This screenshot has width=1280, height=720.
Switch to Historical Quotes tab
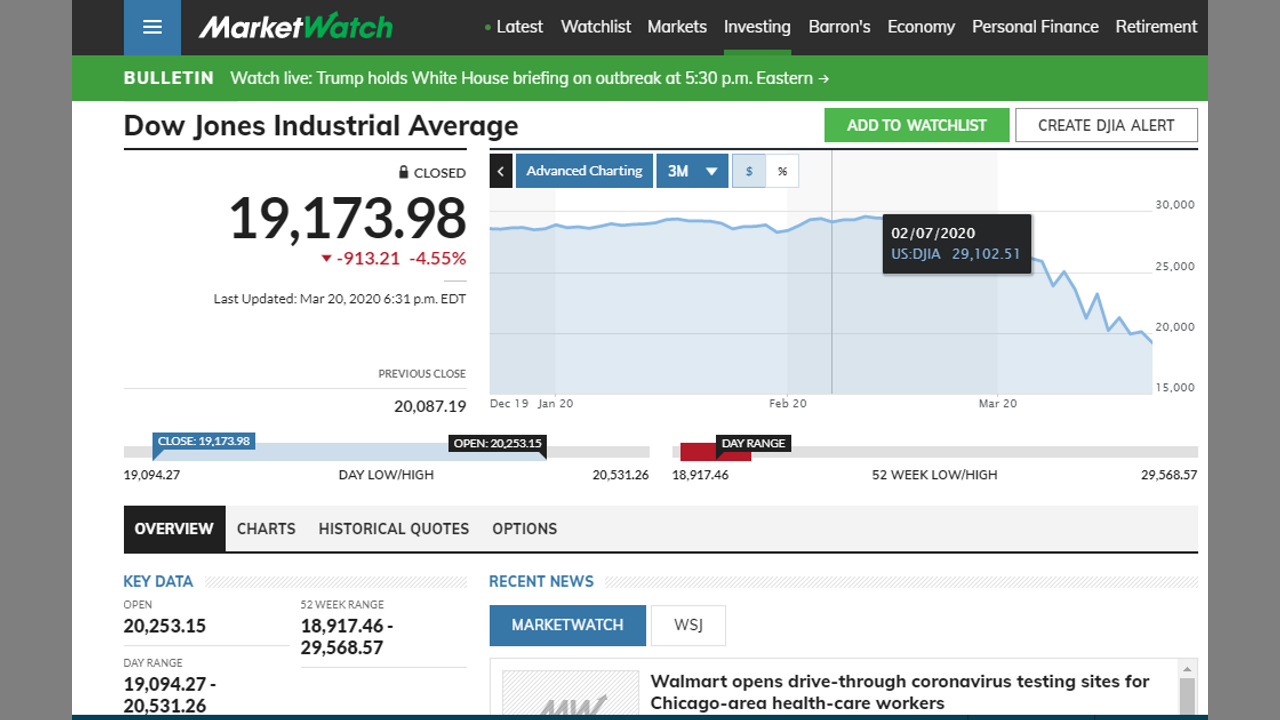coord(393,529)
